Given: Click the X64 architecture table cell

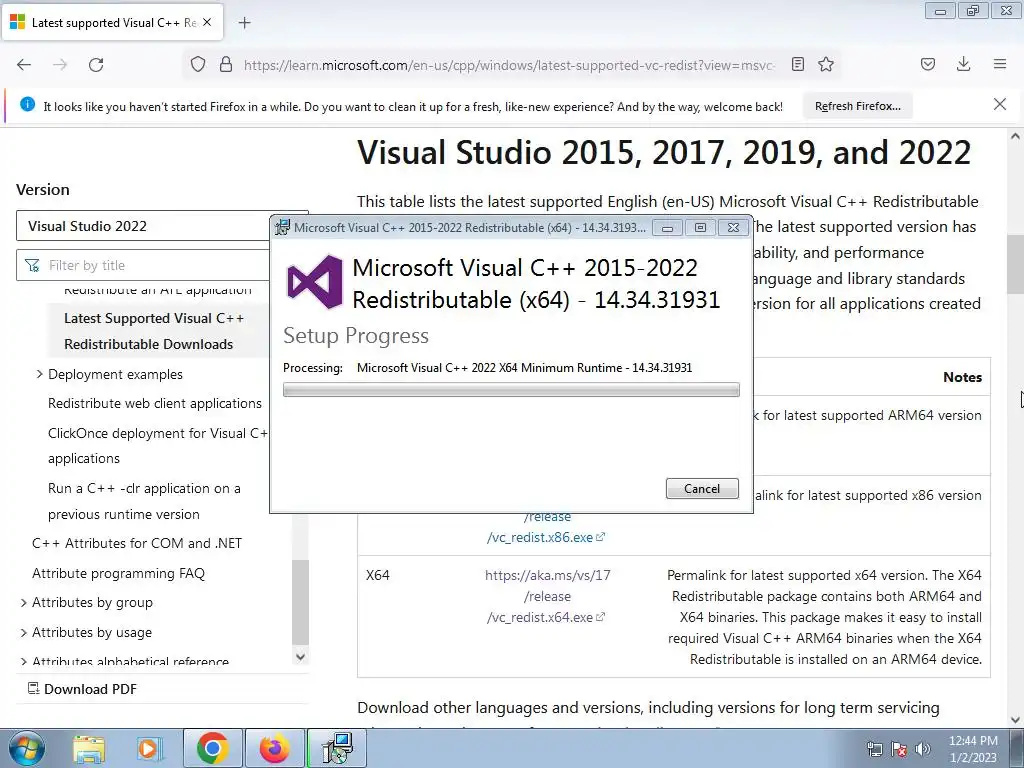Looking at the screenshot, I should [x=377, y=575].
